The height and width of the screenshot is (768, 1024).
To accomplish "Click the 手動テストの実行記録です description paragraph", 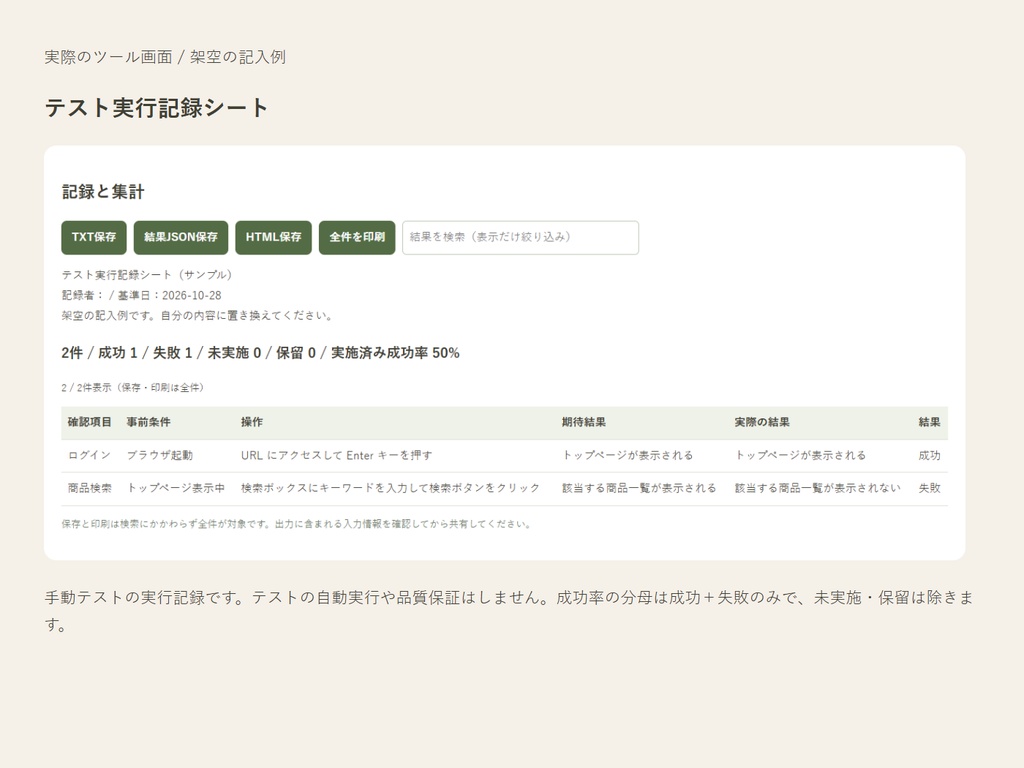I will point(509,611).
